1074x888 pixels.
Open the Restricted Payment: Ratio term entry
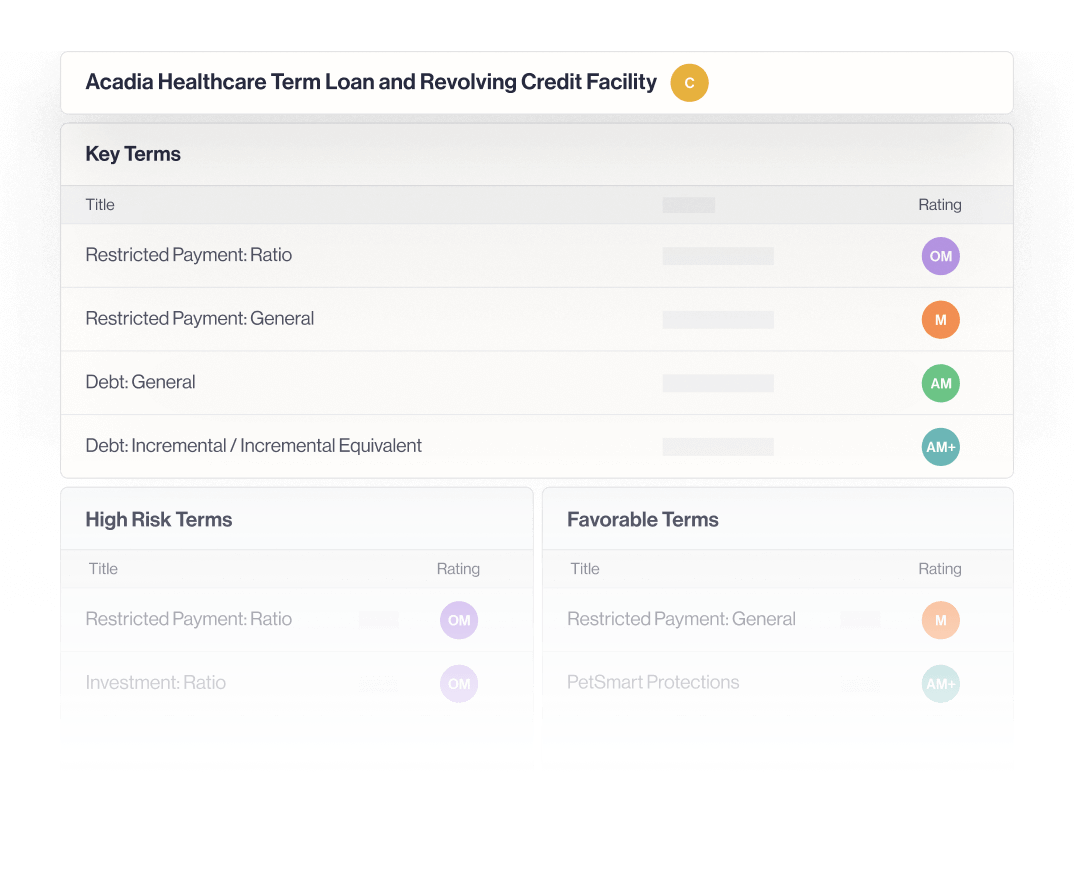188,256
